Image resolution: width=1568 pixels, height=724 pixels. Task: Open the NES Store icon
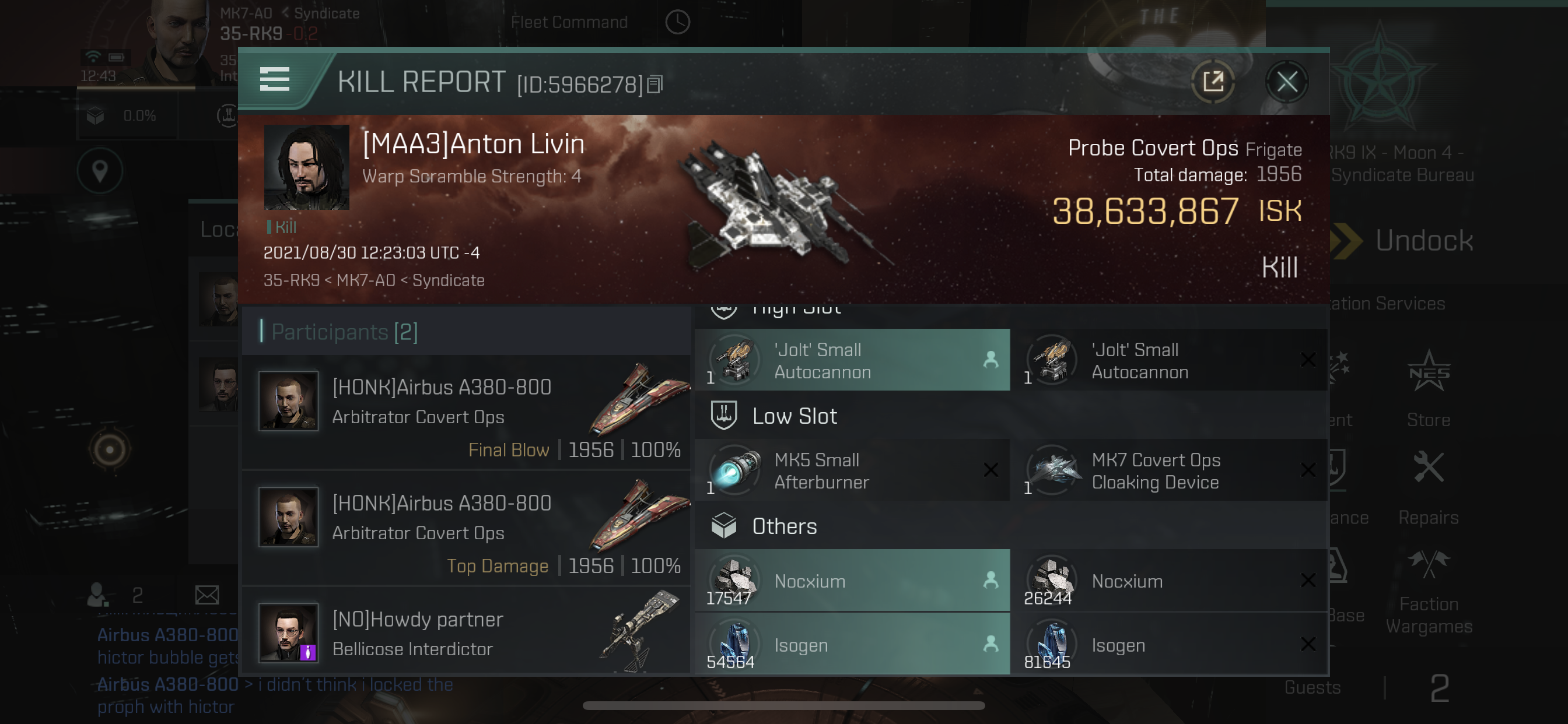click(x=1428, y=389)
